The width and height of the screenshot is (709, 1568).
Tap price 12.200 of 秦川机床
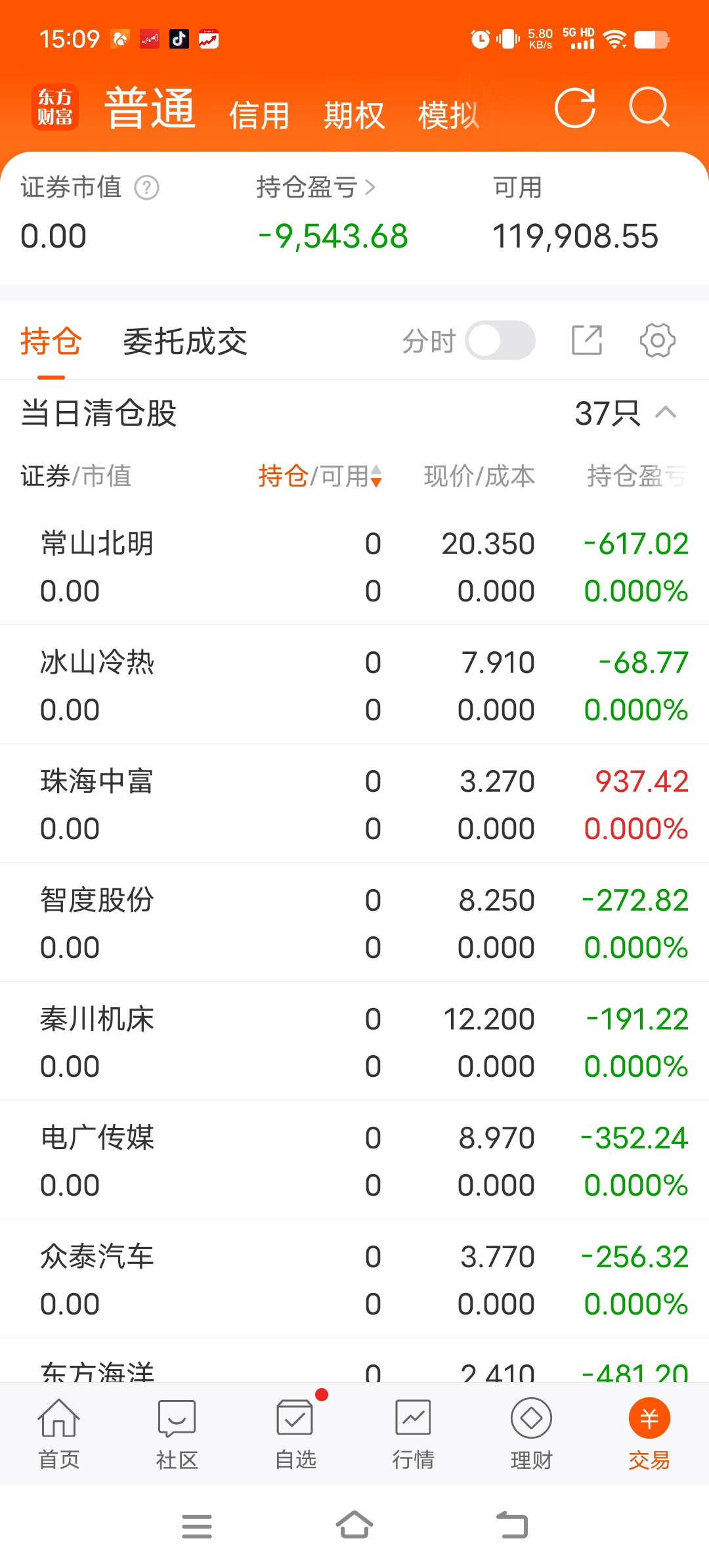[x=489, y=1019]
